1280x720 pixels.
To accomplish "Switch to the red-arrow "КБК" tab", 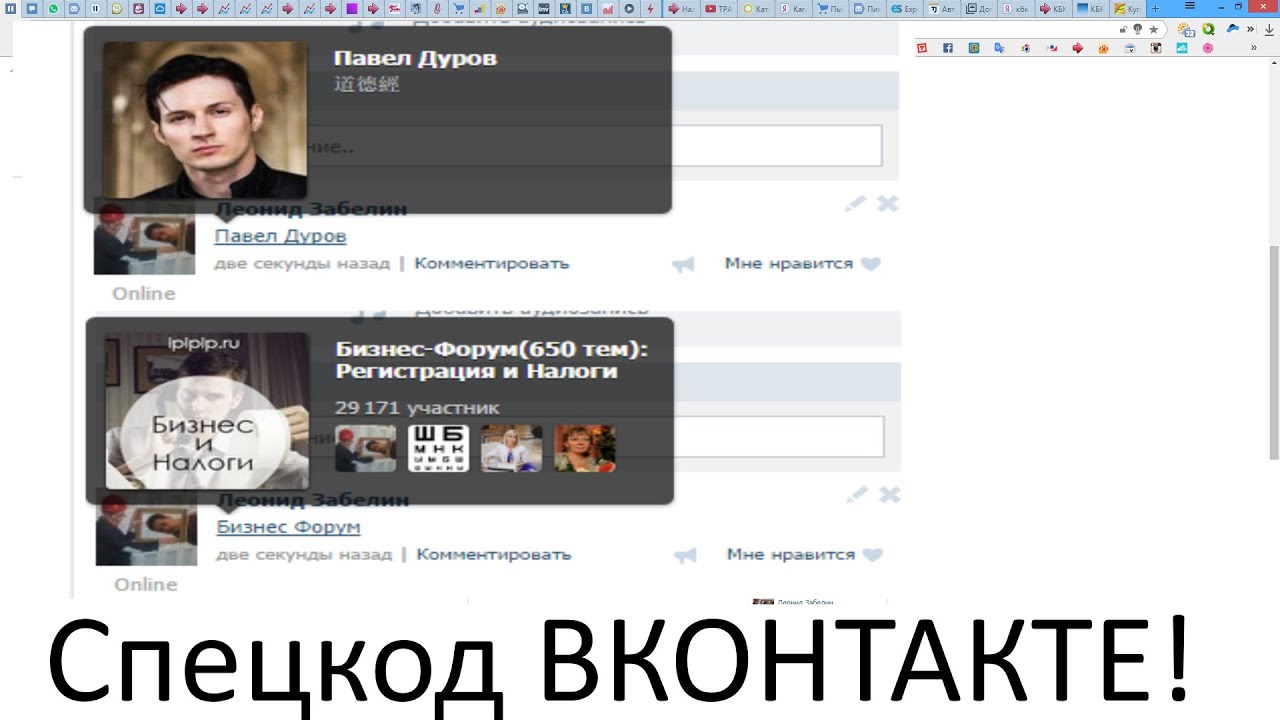I will [1052, 9].
